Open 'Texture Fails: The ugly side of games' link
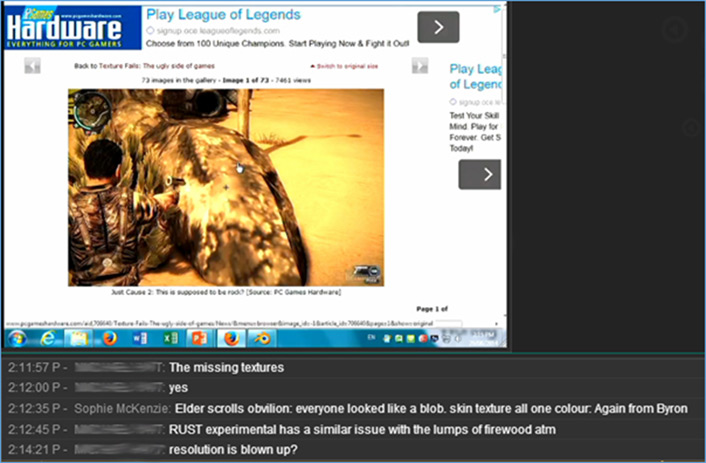The width and height of the screenshot is (706, 463). click(156, 66)
